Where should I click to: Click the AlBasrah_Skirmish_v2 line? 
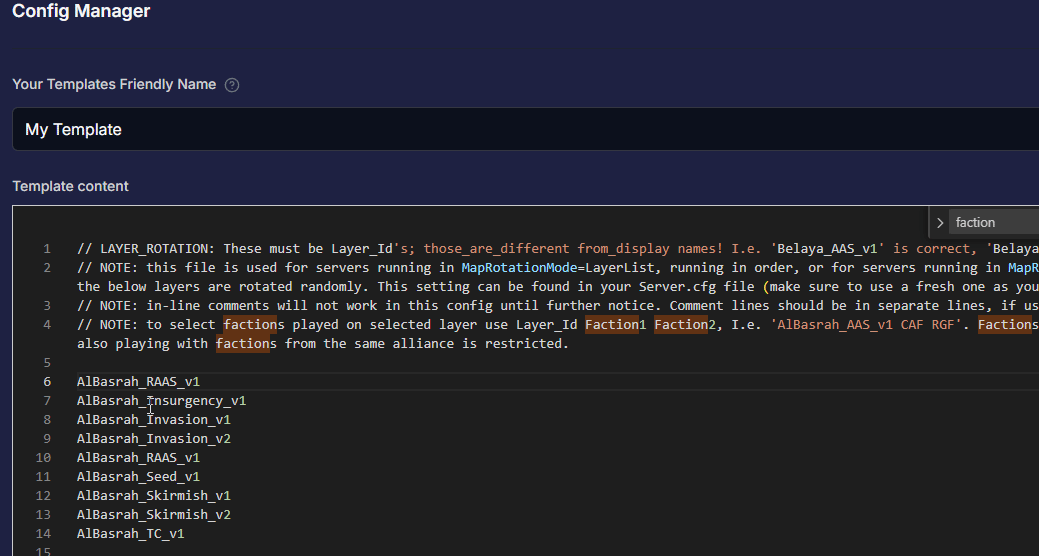[x=154, y=515]
